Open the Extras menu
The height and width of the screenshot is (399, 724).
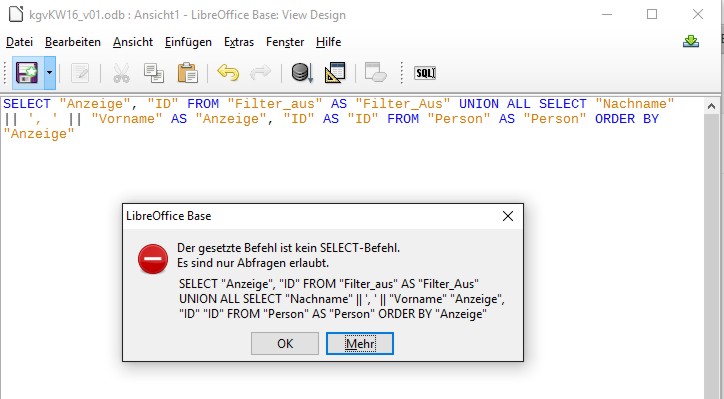pyautogui.click(x=239, y=42)
